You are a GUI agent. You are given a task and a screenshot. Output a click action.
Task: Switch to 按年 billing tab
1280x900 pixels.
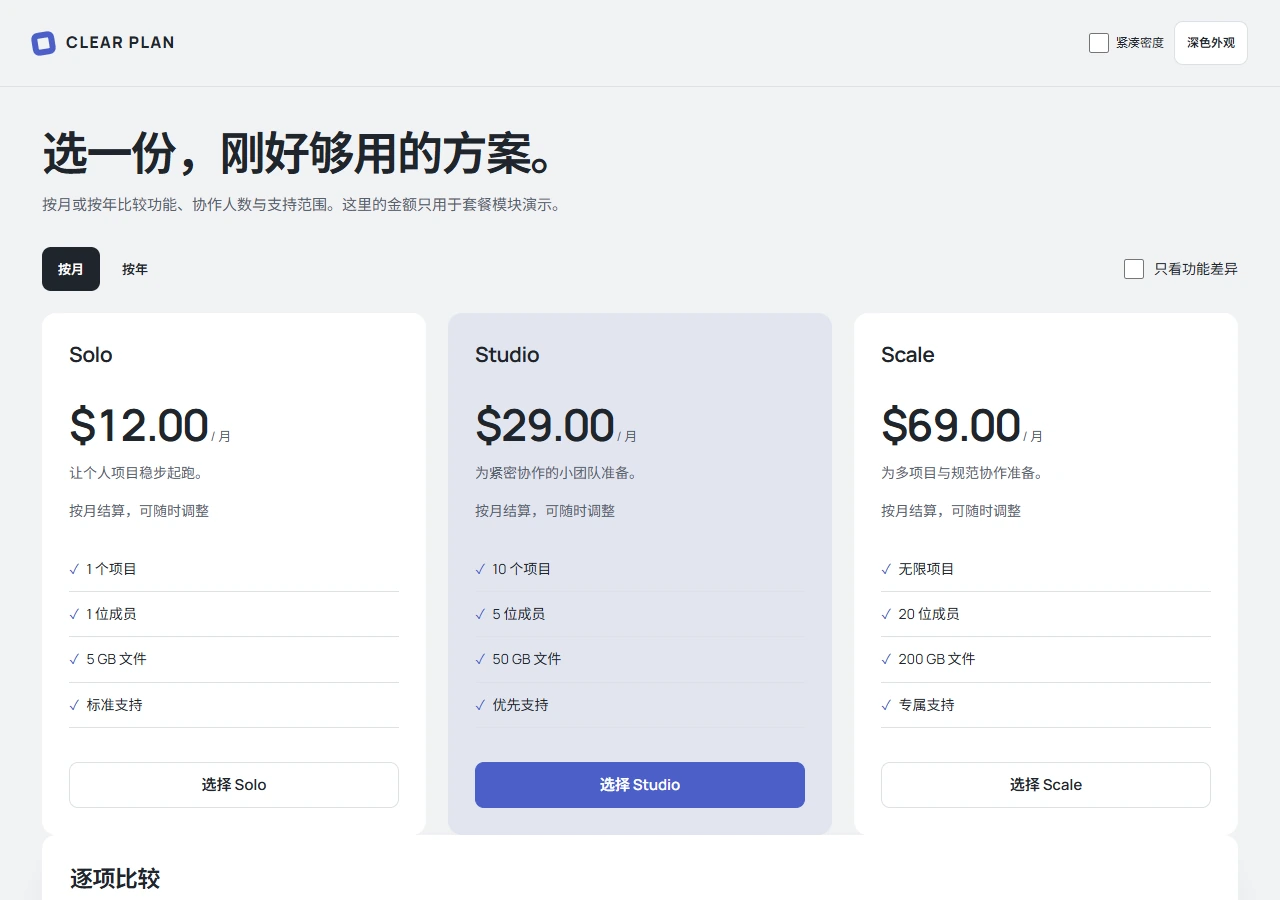tap(135, 269)
